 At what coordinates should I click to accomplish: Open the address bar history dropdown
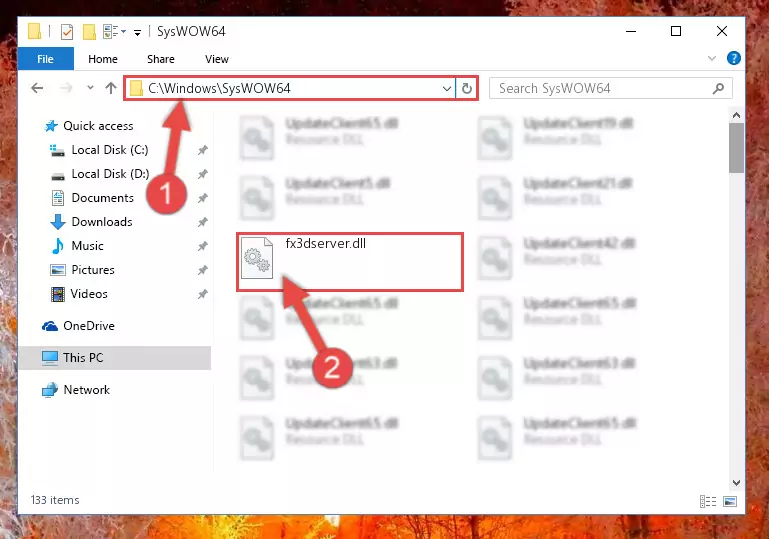(x=446, y=89)
